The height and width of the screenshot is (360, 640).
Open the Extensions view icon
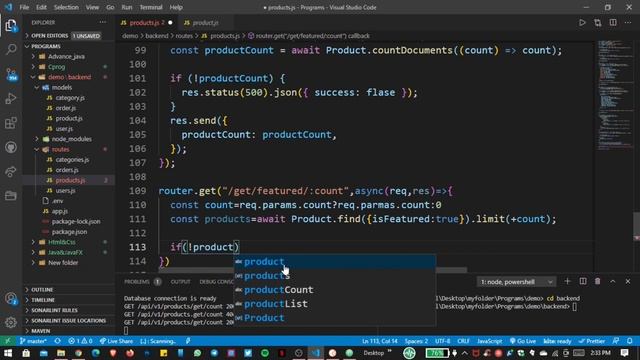coord(11,123)
